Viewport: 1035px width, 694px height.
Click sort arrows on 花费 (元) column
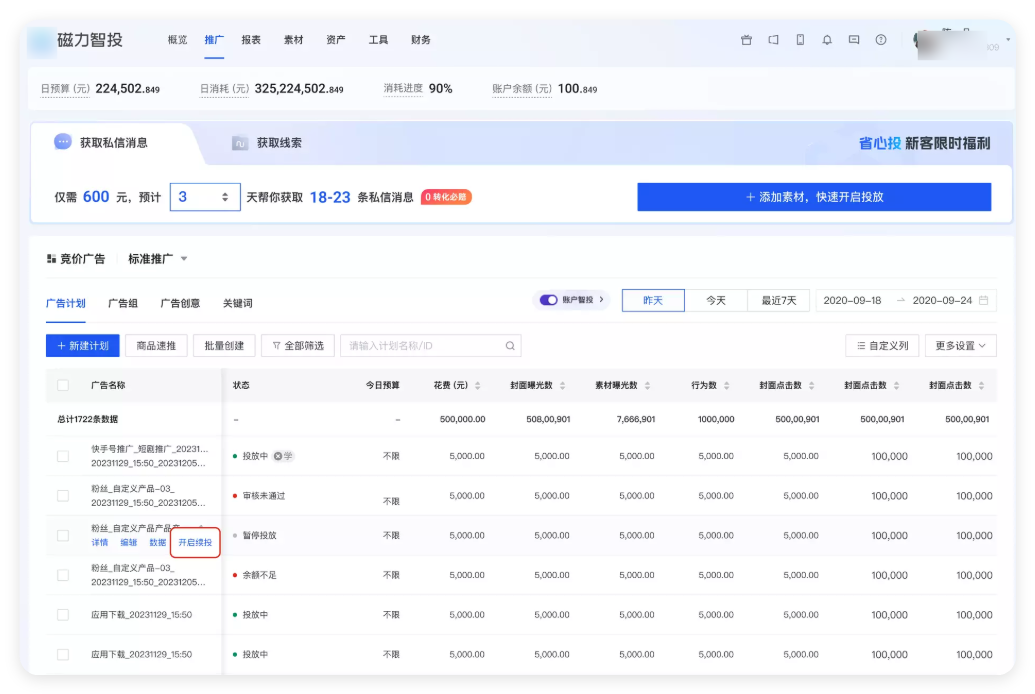click(x=477, y=386)
